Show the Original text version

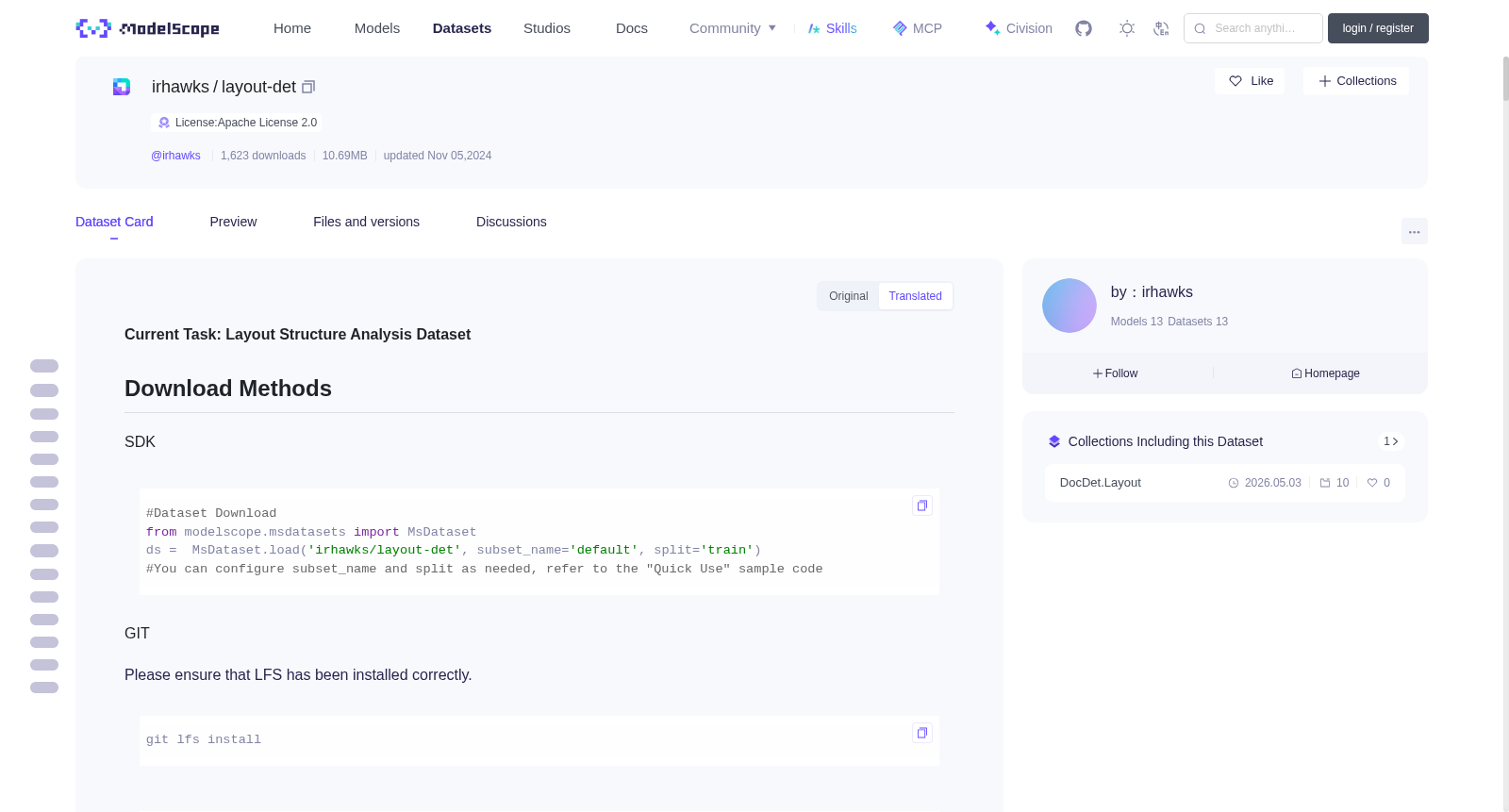click(x=849, y=296)
